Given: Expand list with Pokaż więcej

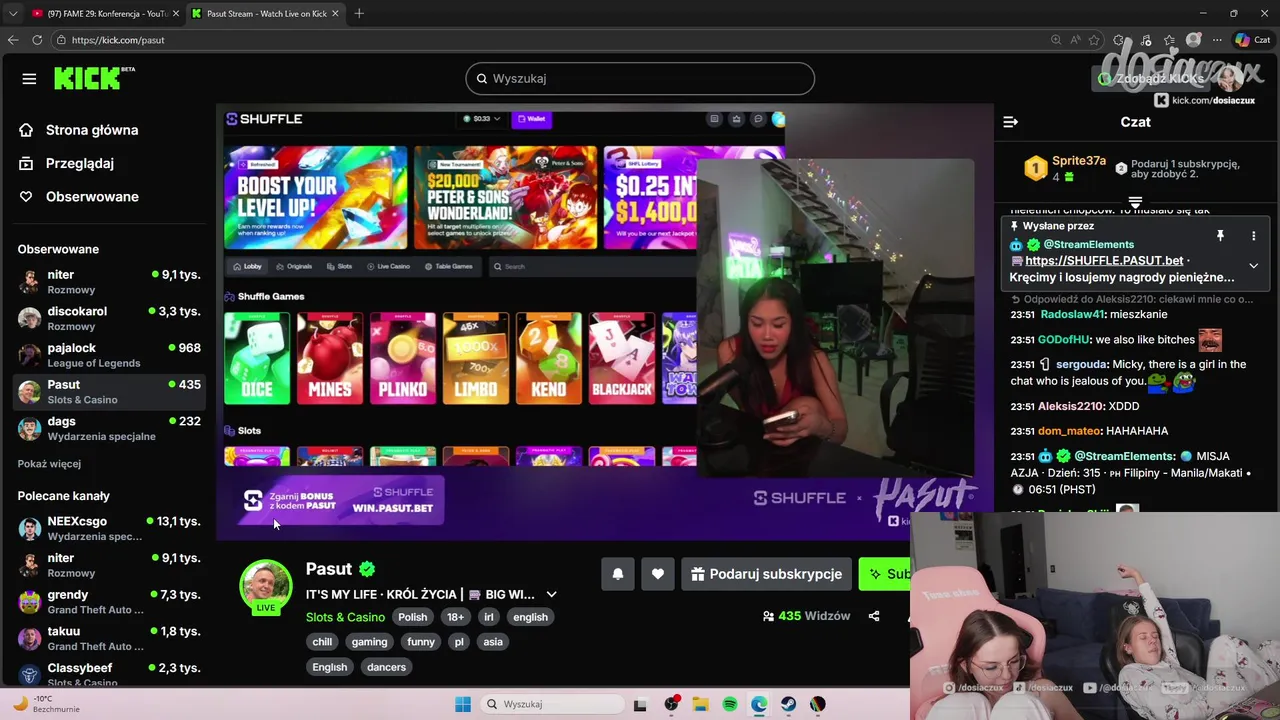Looking at the screenshot, I should pos(49,464).
